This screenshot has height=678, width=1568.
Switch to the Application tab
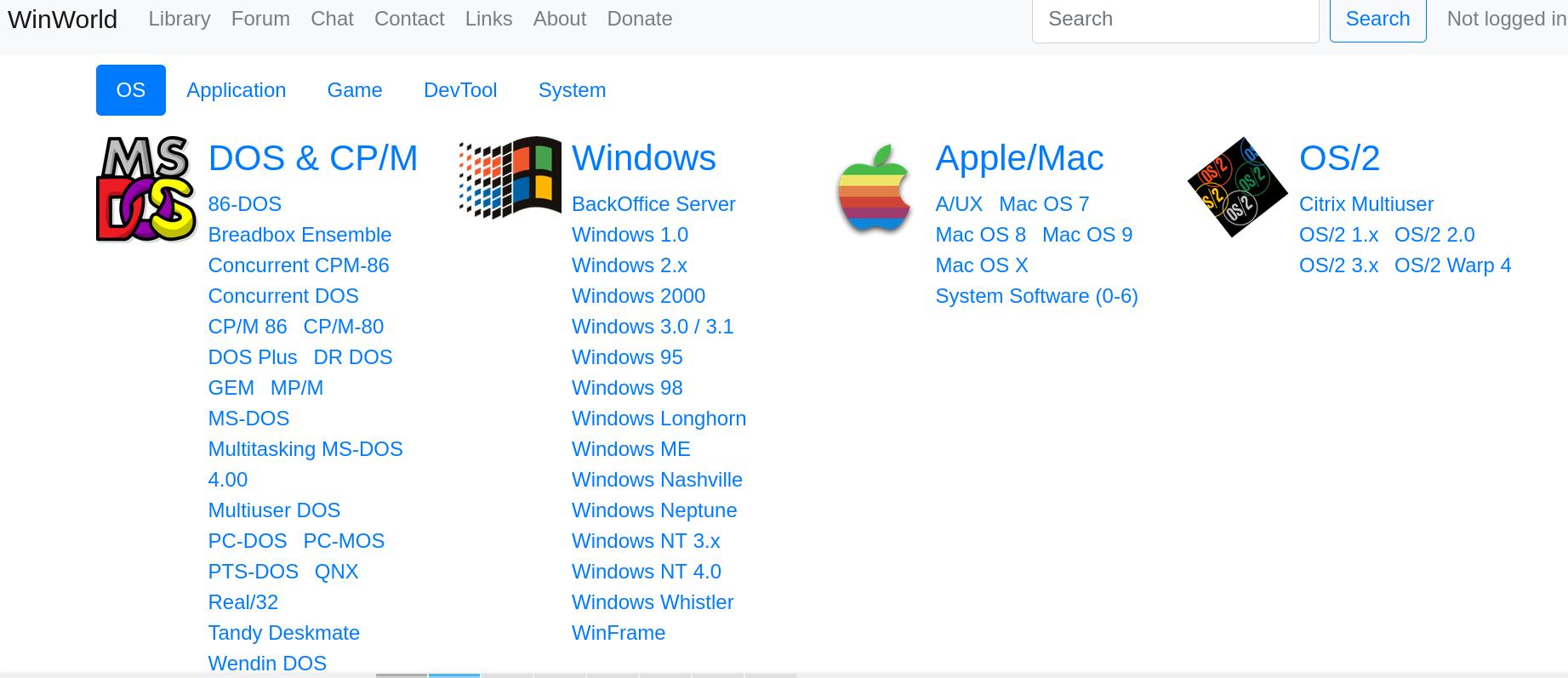237,90
